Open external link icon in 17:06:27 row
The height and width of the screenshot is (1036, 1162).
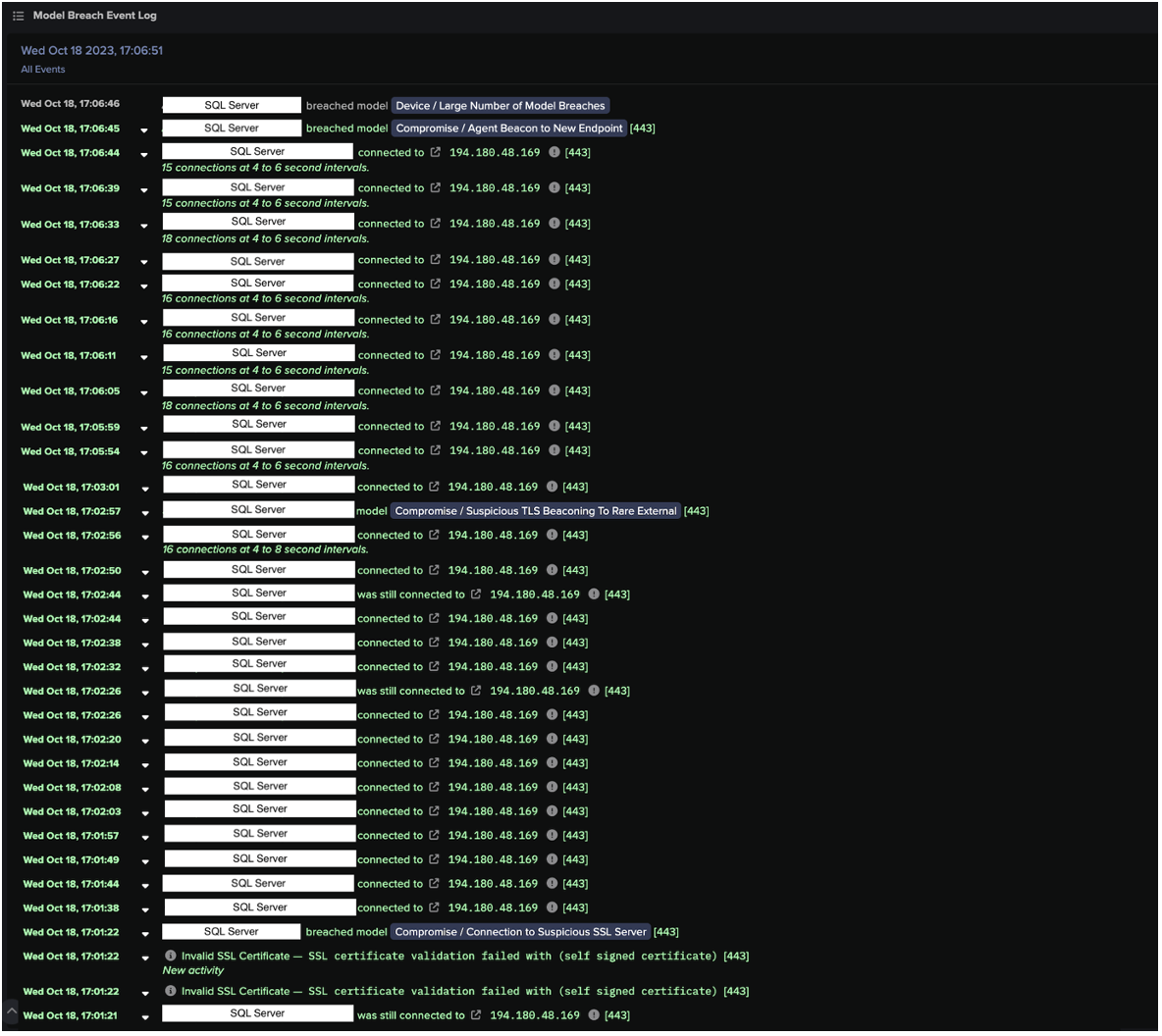coord(436,260)
